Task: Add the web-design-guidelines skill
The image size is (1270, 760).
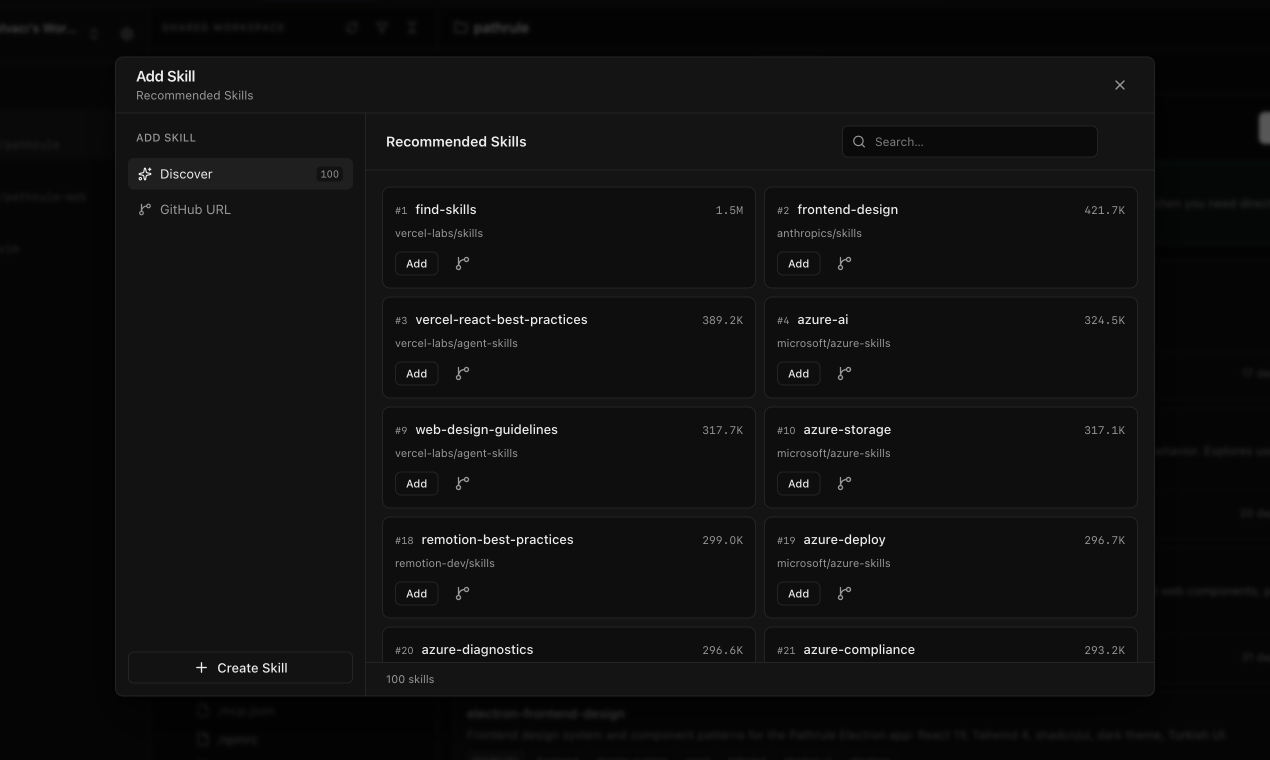Action: coord(417,484)
